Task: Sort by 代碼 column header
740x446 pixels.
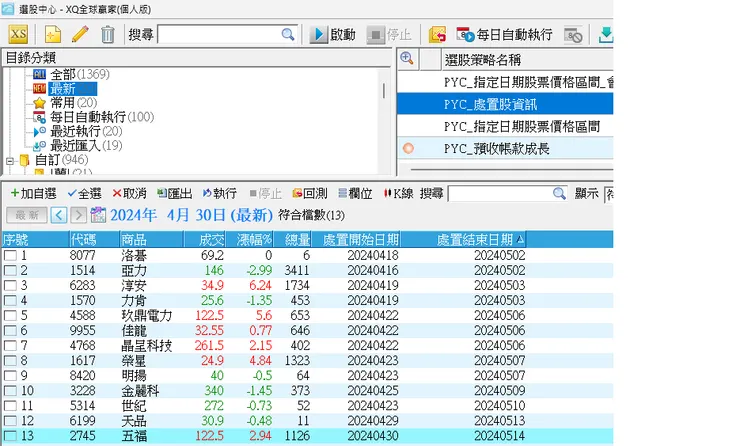Action: (94, 239)
